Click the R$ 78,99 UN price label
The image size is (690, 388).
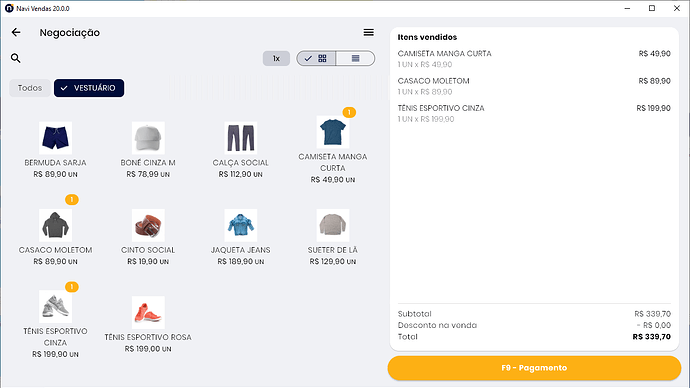148,174
